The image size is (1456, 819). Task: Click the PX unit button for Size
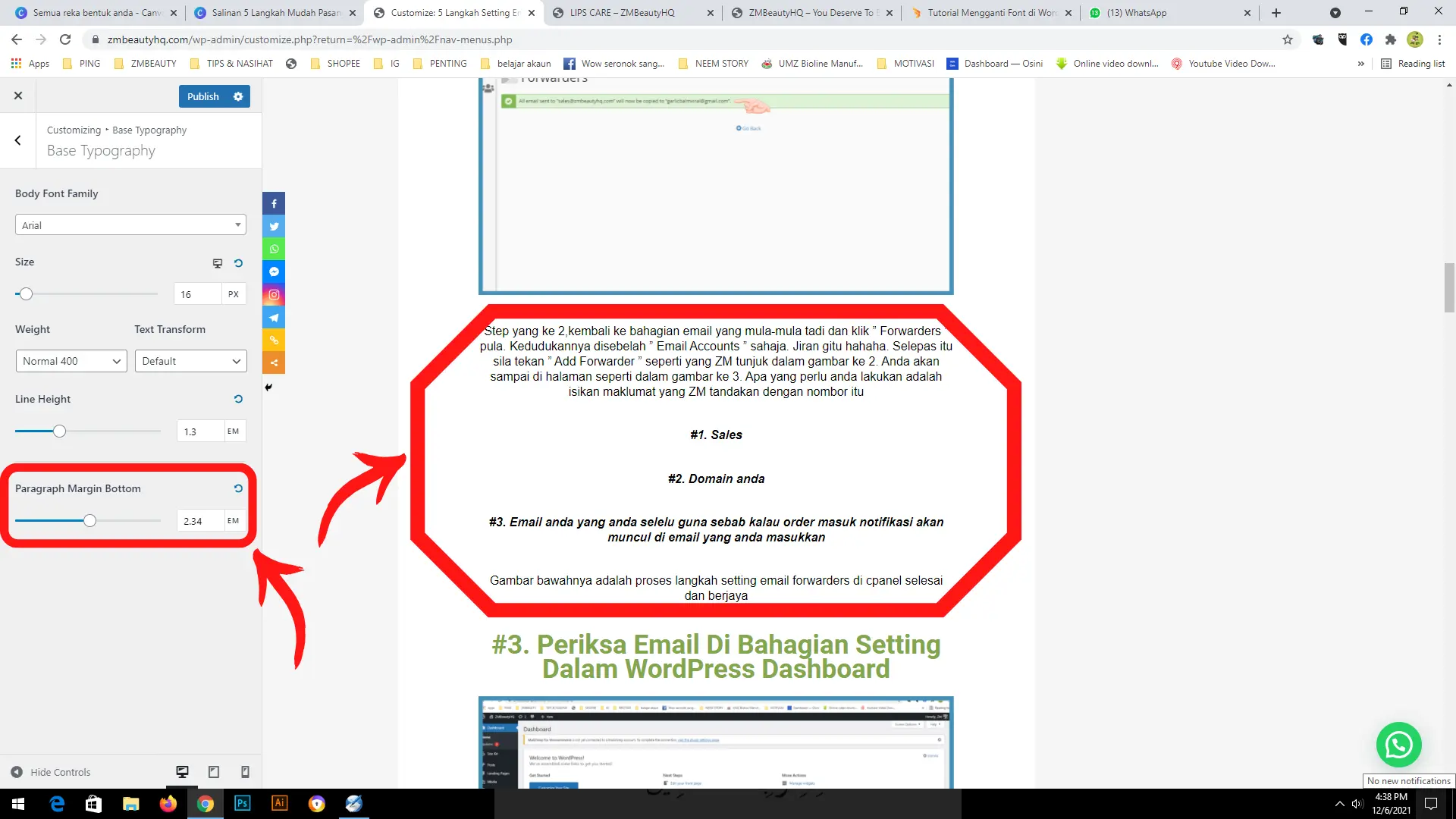(234, 294)
